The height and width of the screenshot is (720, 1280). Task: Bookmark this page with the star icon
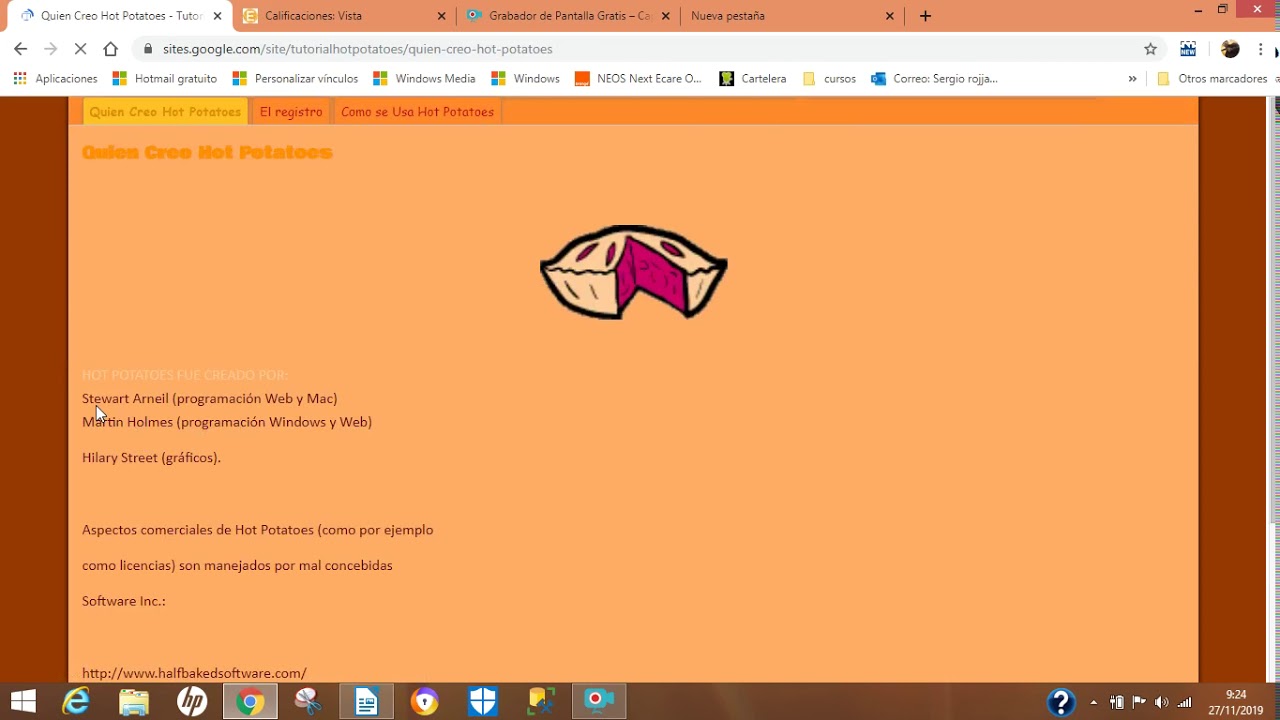[1150, 49]
